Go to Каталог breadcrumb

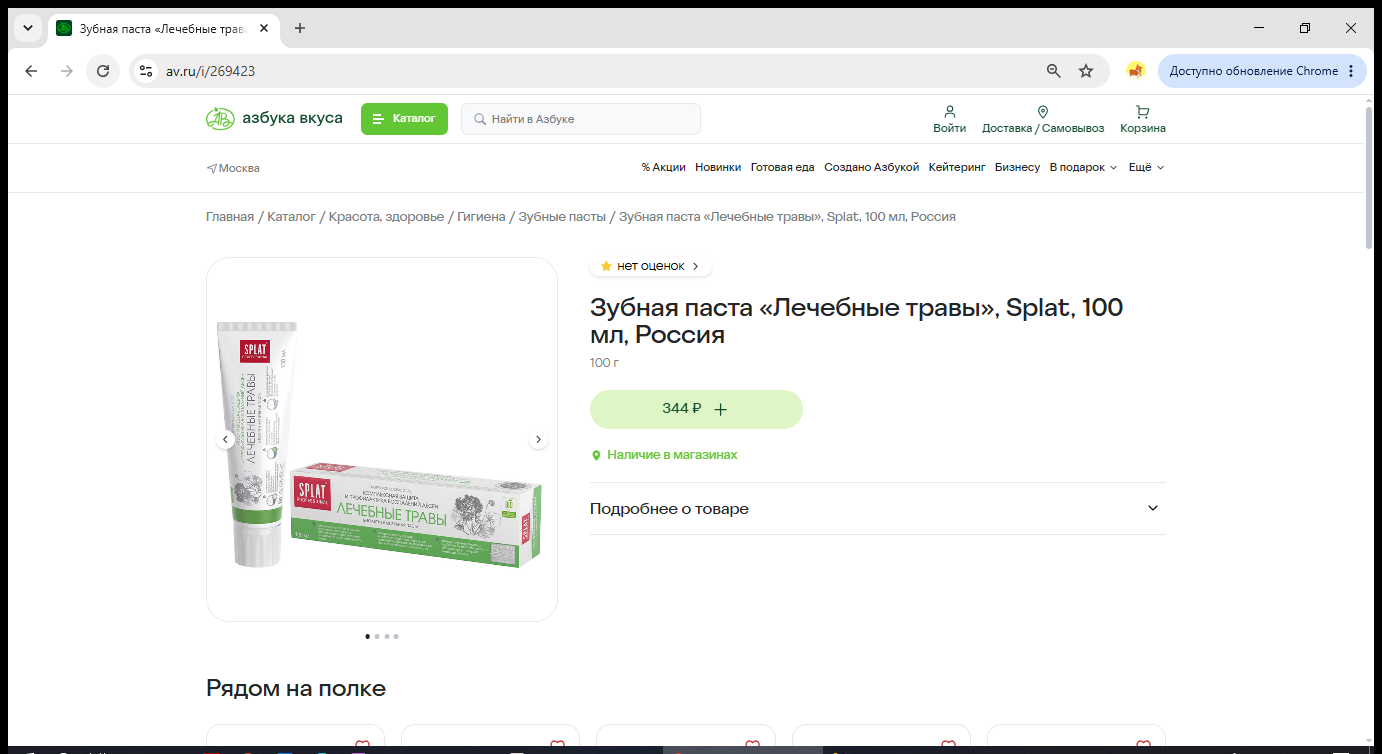click(x=291, y=217)
